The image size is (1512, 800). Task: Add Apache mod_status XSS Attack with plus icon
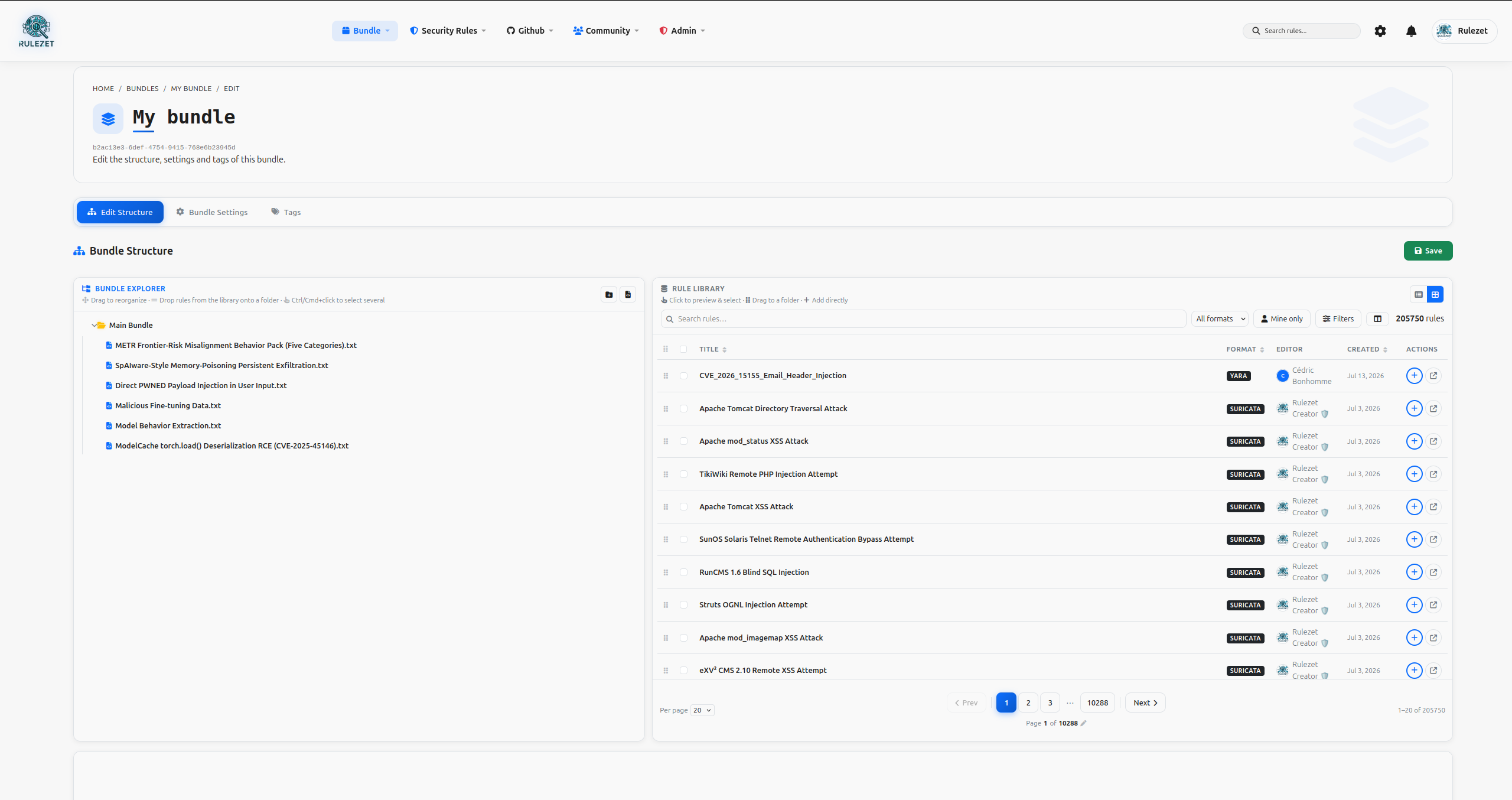tap(1414, 441)
